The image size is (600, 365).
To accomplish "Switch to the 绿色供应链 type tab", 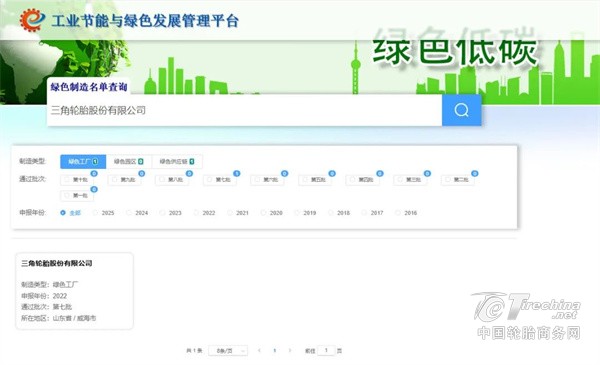I will point(177,161).
